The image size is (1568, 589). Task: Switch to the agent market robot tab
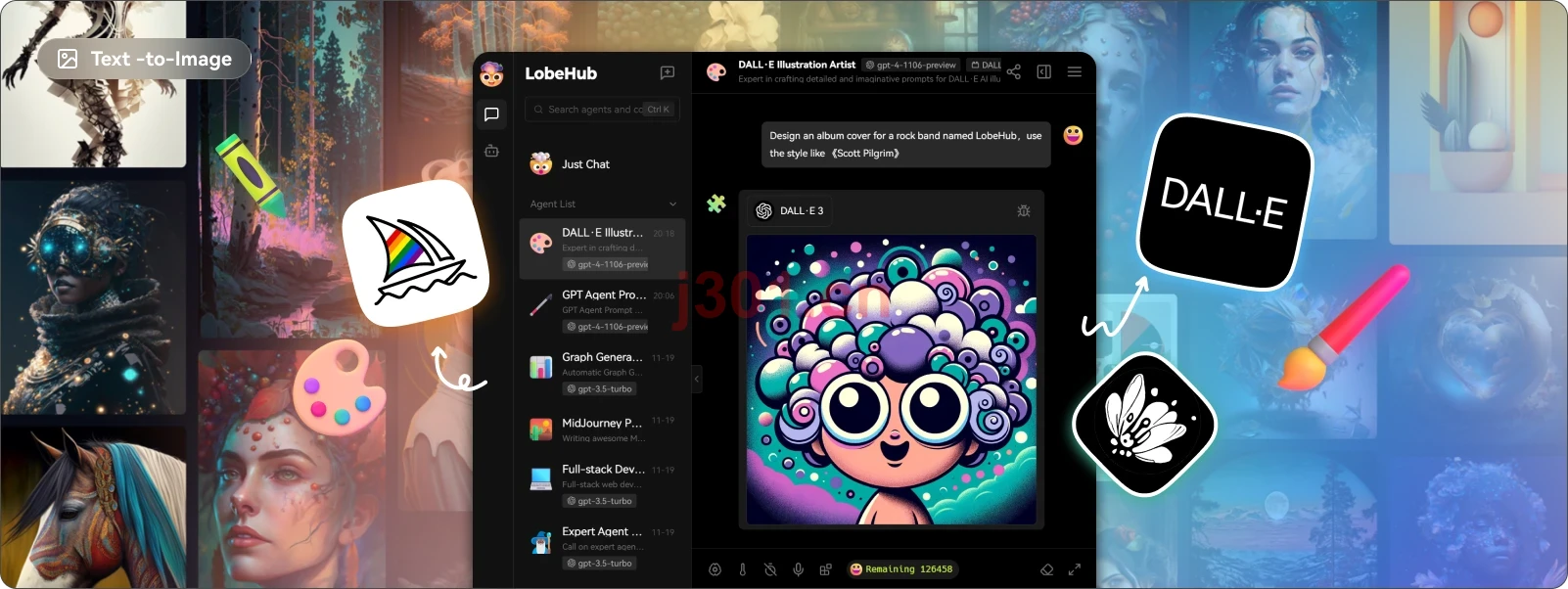pos(492,151)
